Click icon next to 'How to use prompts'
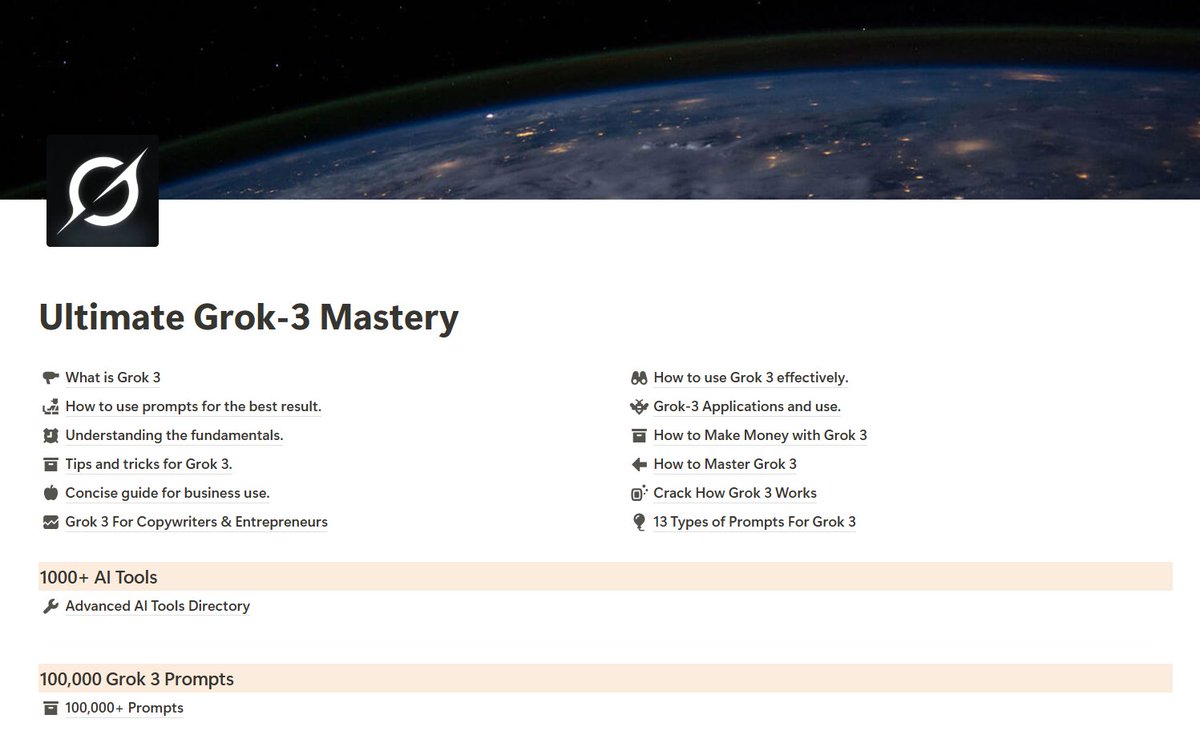The image size is (1200, 735). point(51,407)
